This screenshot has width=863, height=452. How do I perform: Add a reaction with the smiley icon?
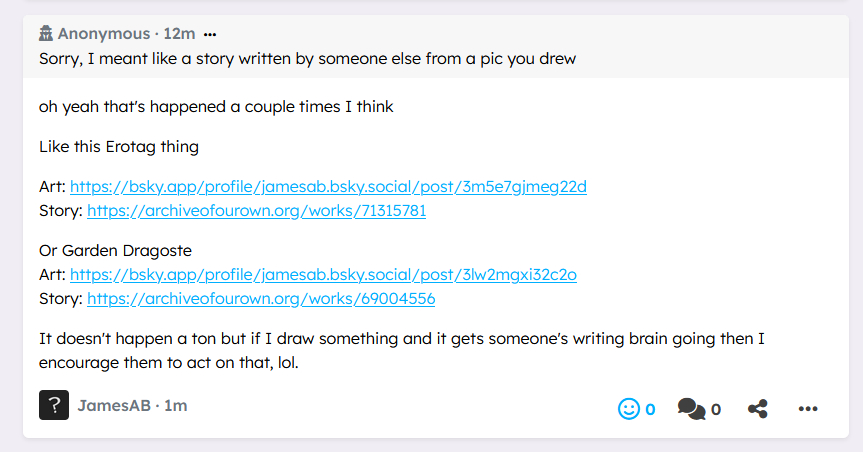629,408
